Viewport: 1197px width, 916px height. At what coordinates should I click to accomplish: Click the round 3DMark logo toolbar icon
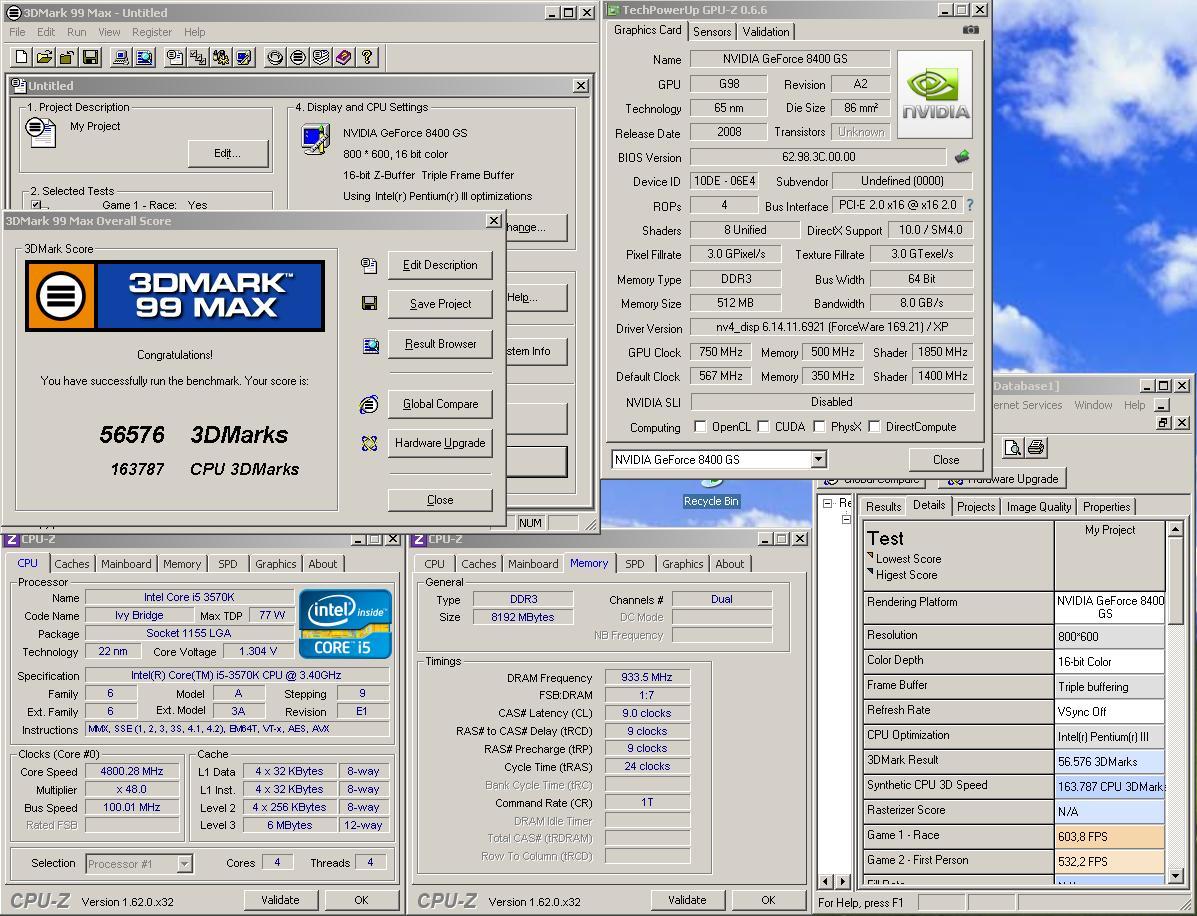pos(298,57)
